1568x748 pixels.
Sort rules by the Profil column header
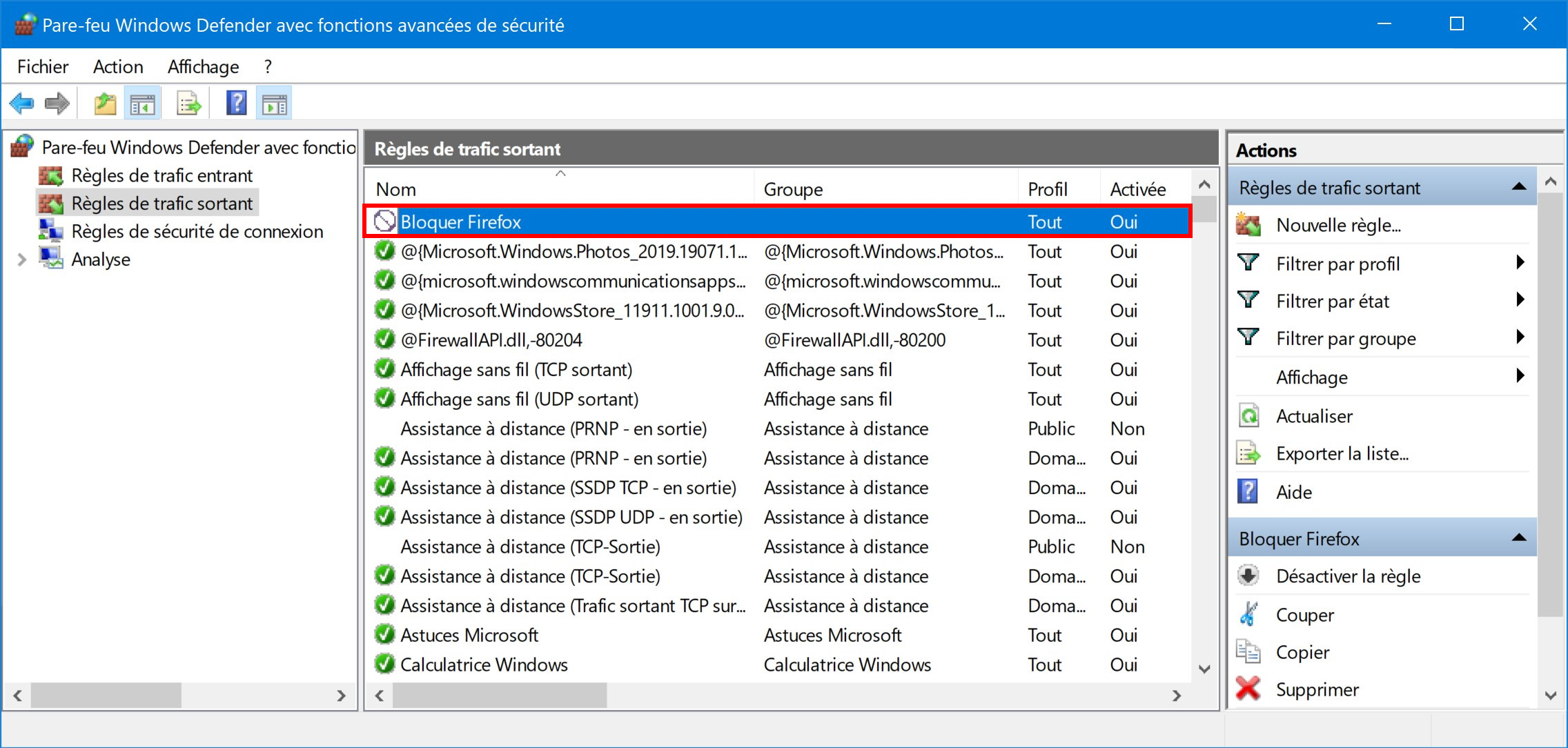click(x=1059, y=188)
